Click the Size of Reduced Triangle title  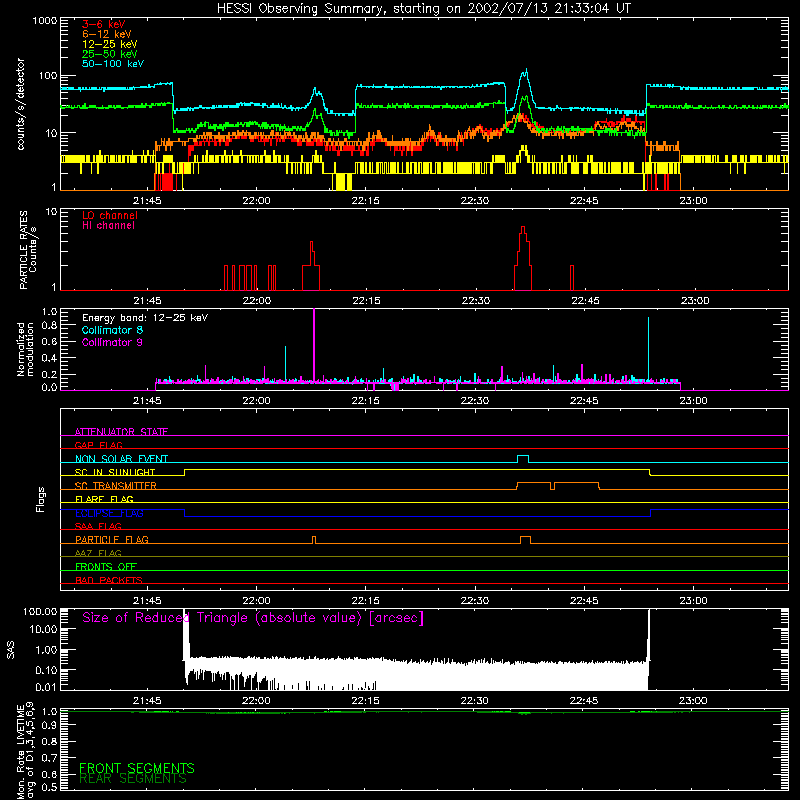point(253,618)
